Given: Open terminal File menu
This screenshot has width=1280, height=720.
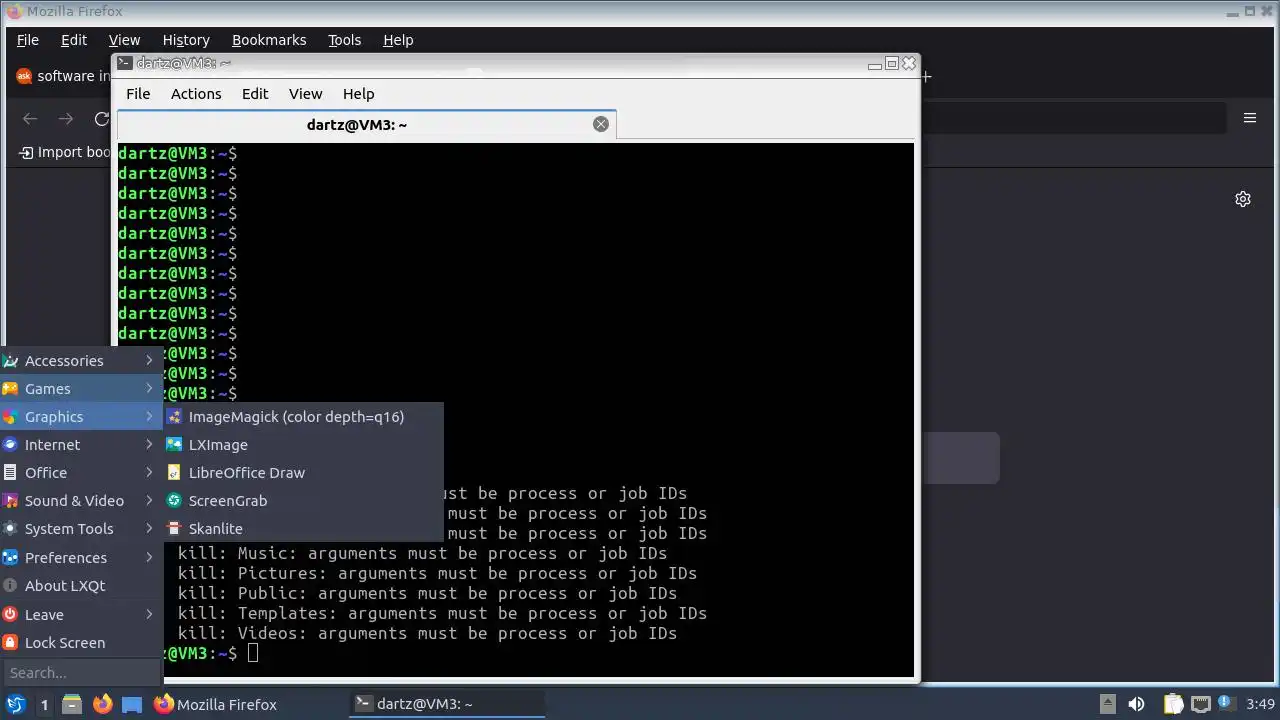Looking at the screenshot, I should 138,94.
